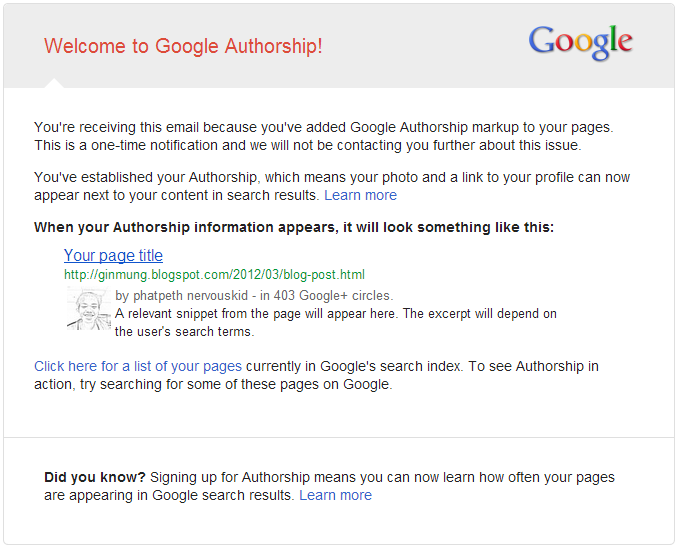The image size is (677, 549).
Task: Click the bold 'Did you know?' text
Action: [x=95, y=477]
